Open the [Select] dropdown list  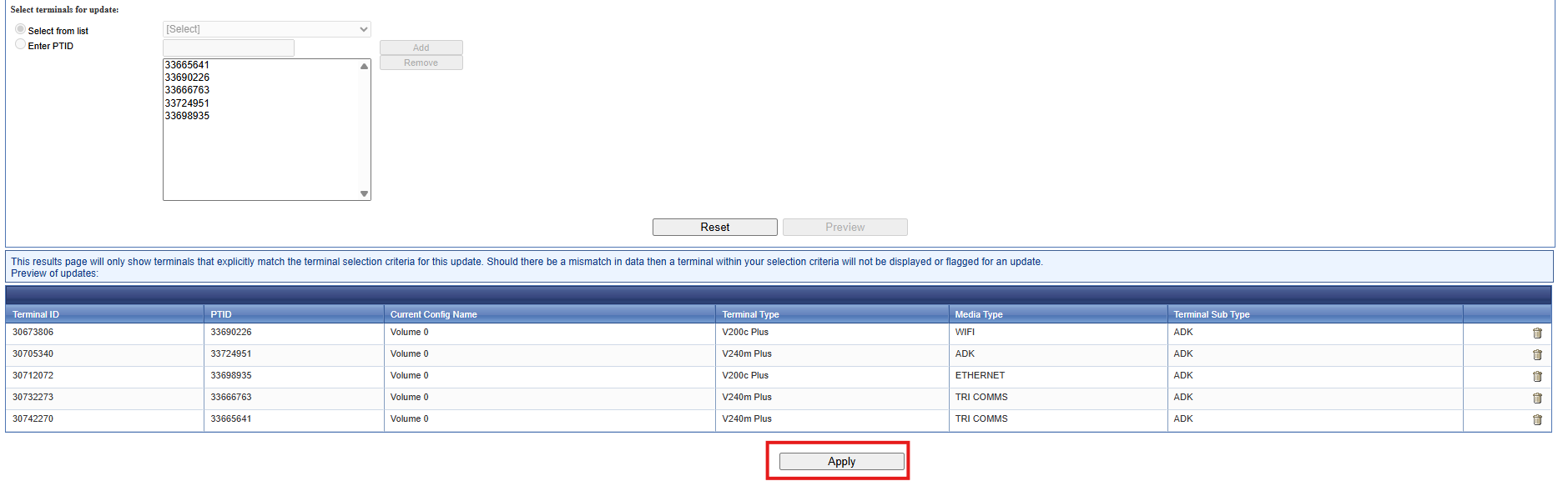pos(266,29)
